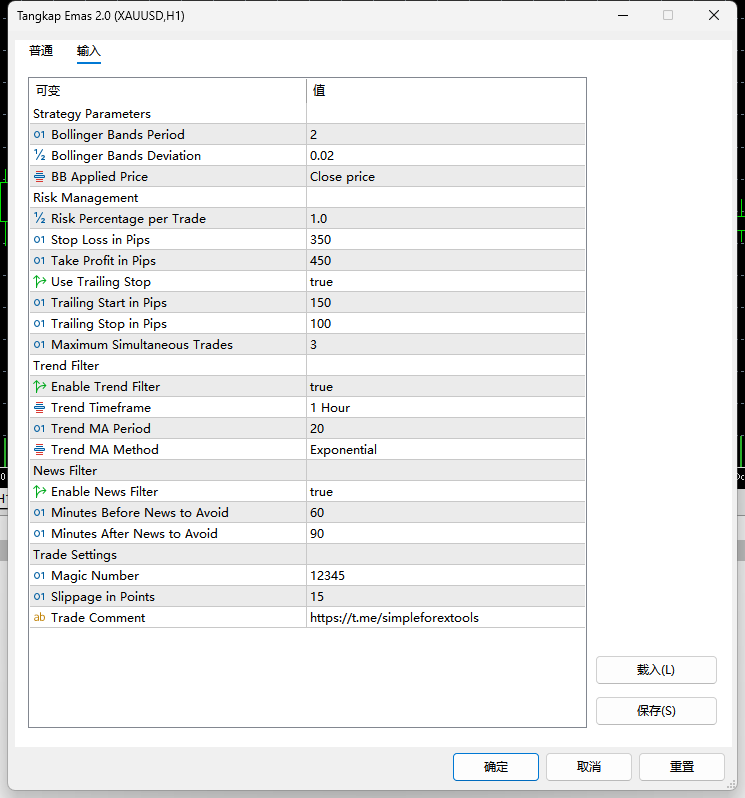Click the boolean arrow icon beside Enable News Filter
Screen dimensions: 745x798
tap(39, 492)
